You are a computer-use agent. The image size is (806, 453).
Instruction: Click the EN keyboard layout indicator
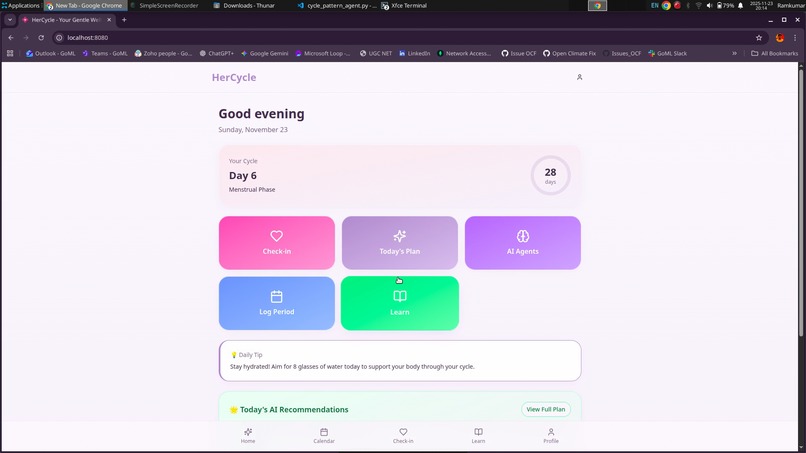[654, 5]
